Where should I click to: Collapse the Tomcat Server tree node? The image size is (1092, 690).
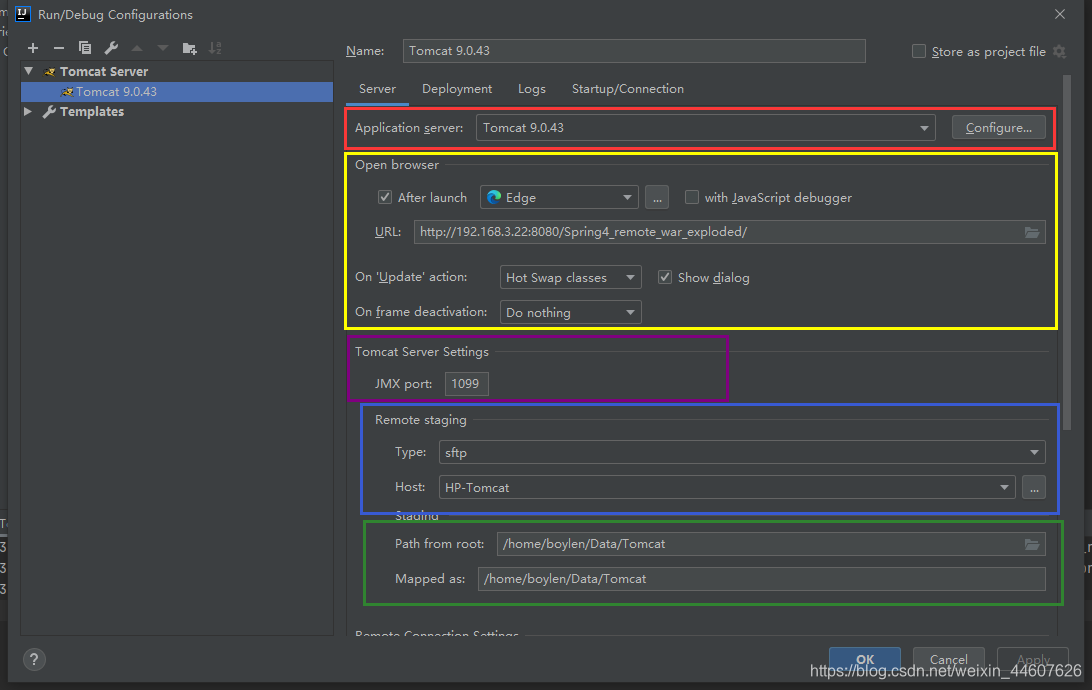[x=29, y=71]
